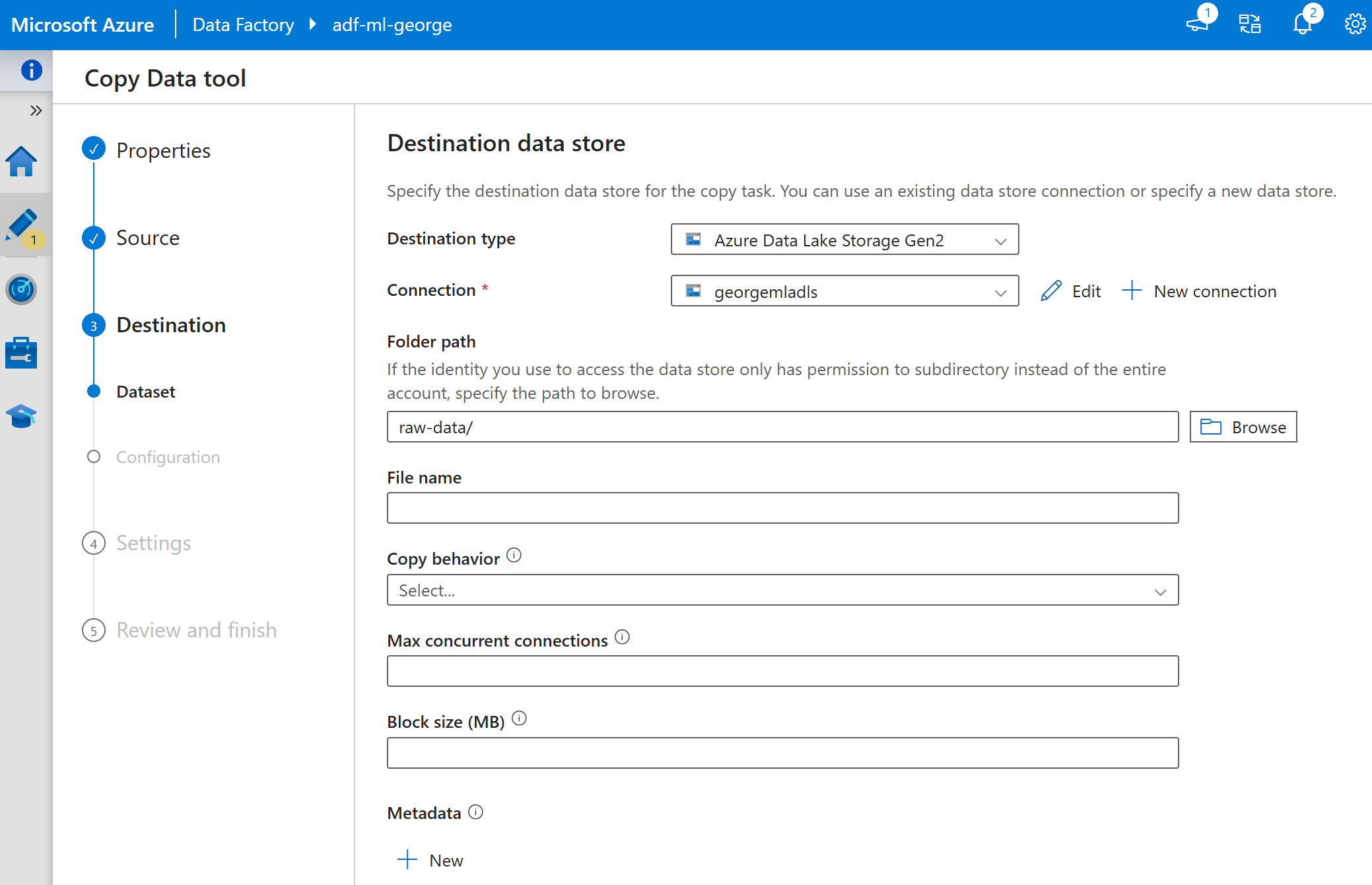
Task: Click Browse for folder path
Action: [1243, 427]
